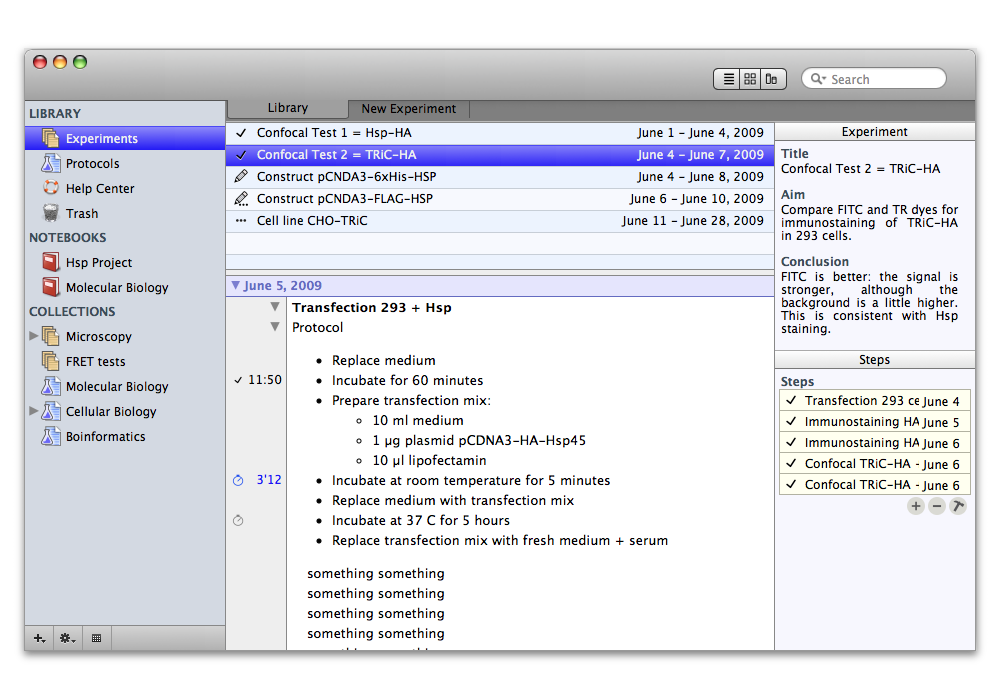Click the Search field

pos(874,79)
